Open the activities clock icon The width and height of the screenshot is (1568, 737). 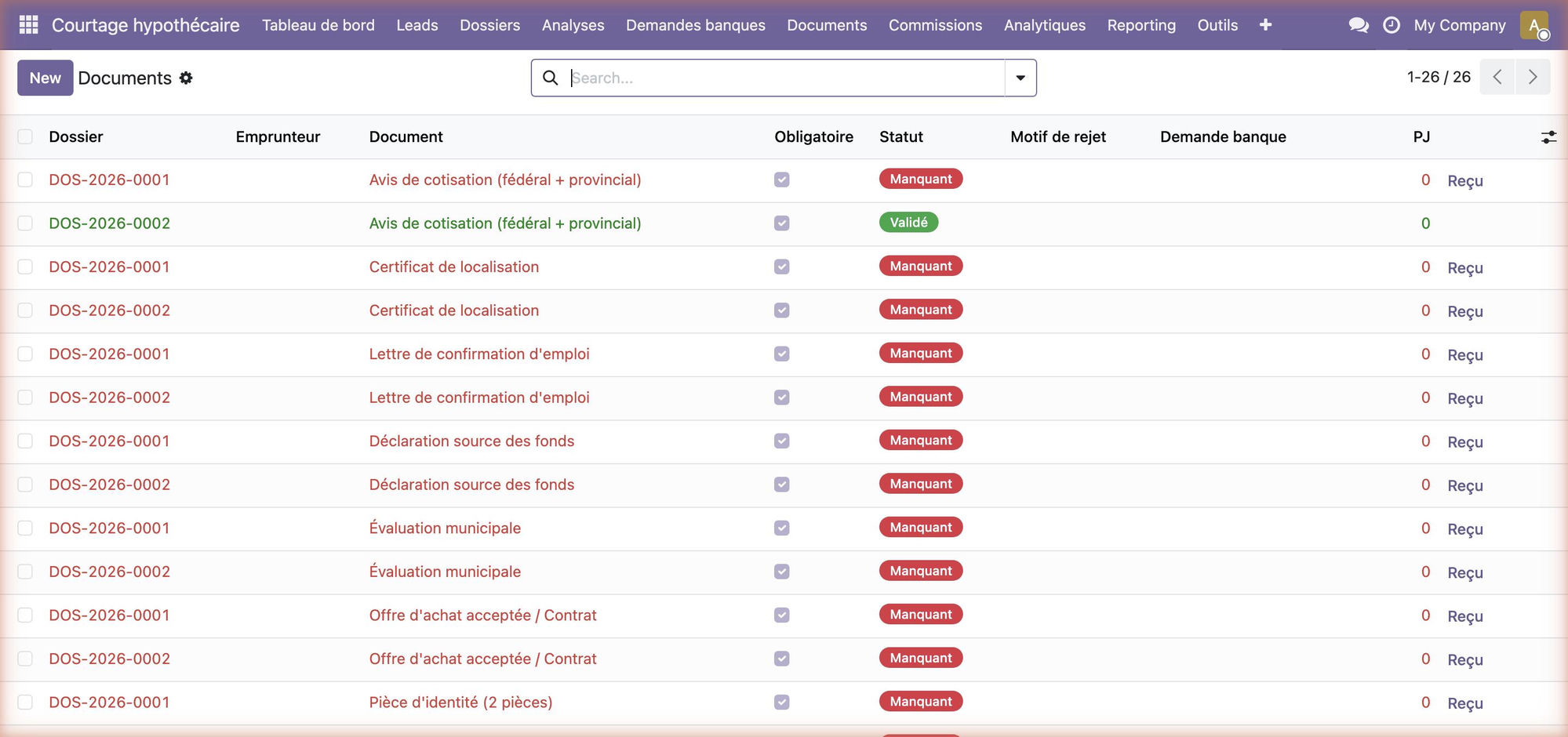1392,25
